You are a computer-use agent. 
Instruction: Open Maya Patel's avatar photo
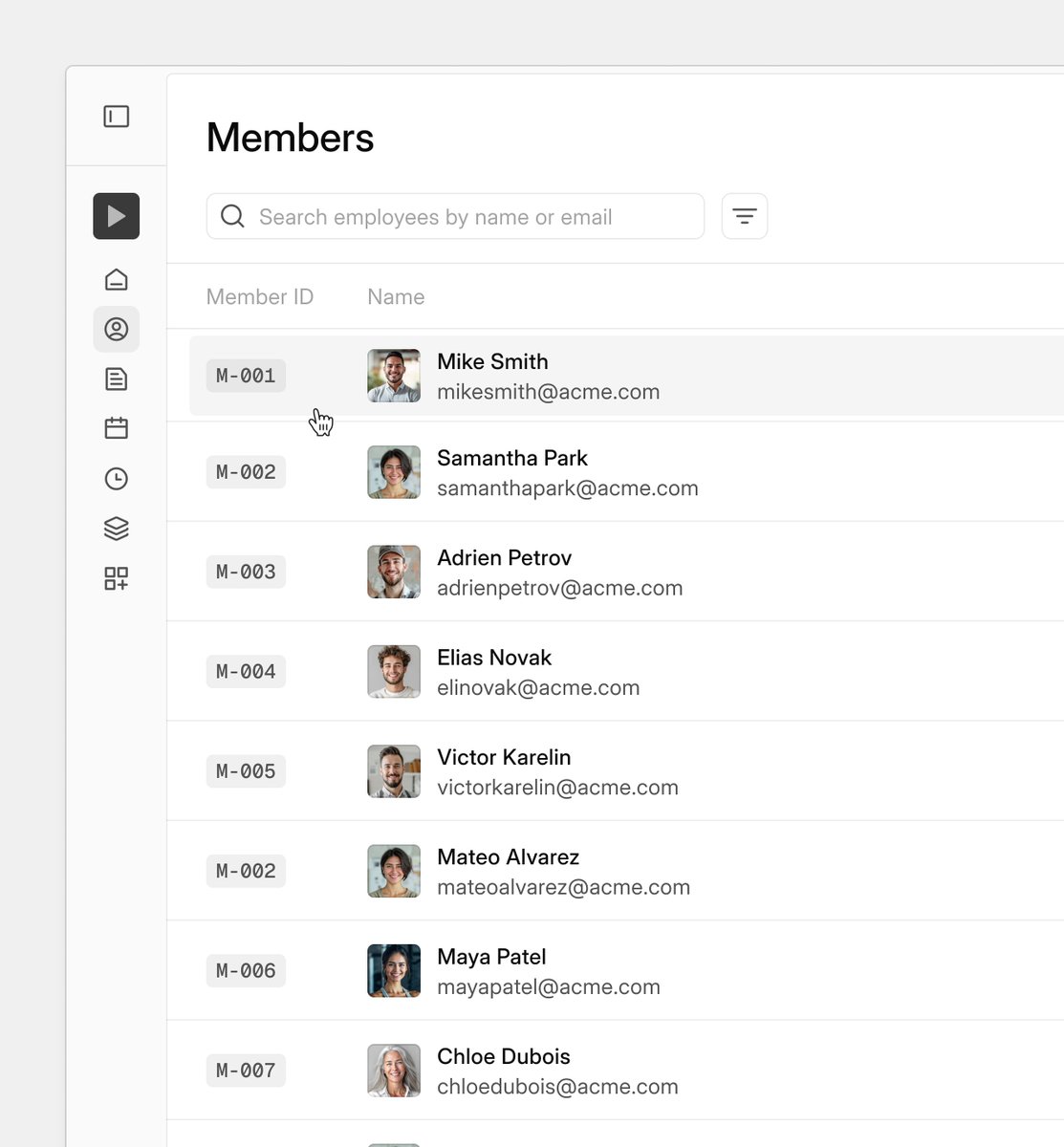click(394, 970)
